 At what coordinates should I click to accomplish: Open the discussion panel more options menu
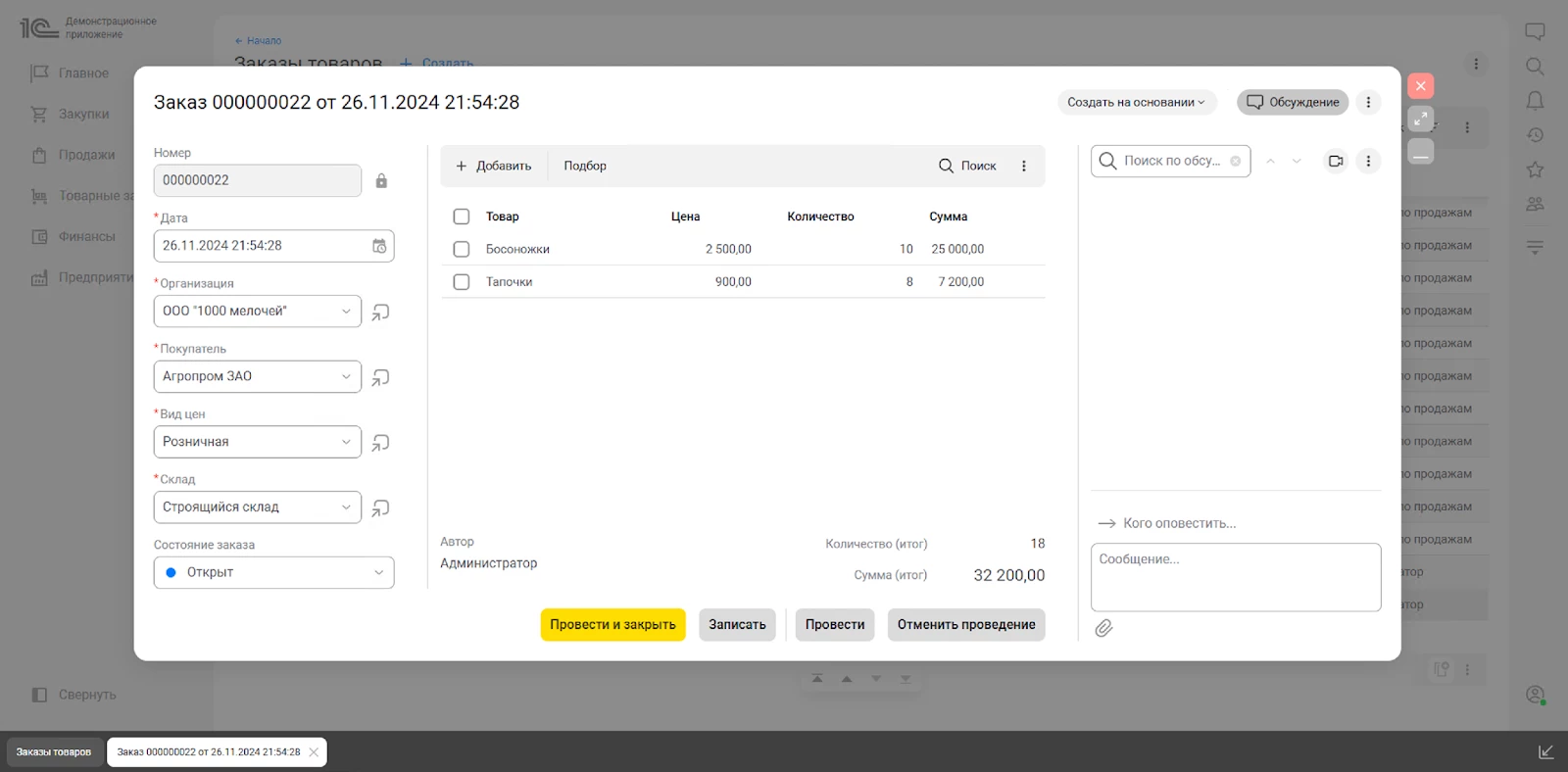pos(1369,161)
